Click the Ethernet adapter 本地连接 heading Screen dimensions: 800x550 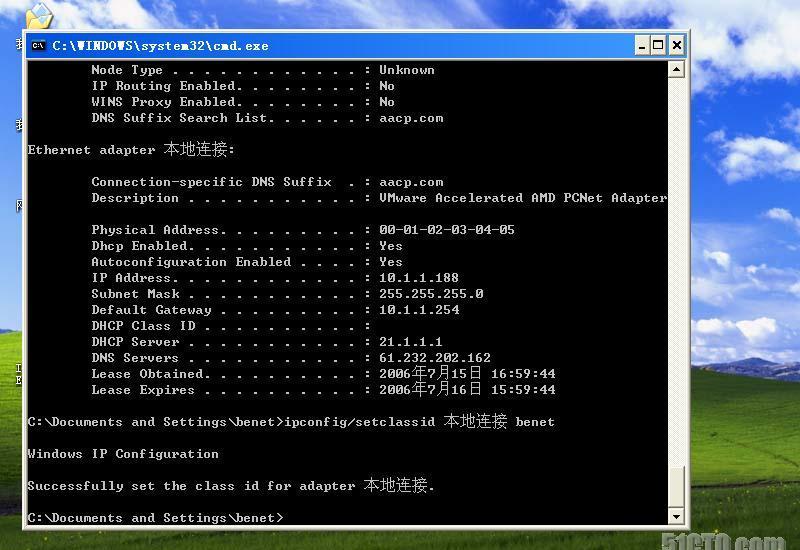tap(131, 149)
